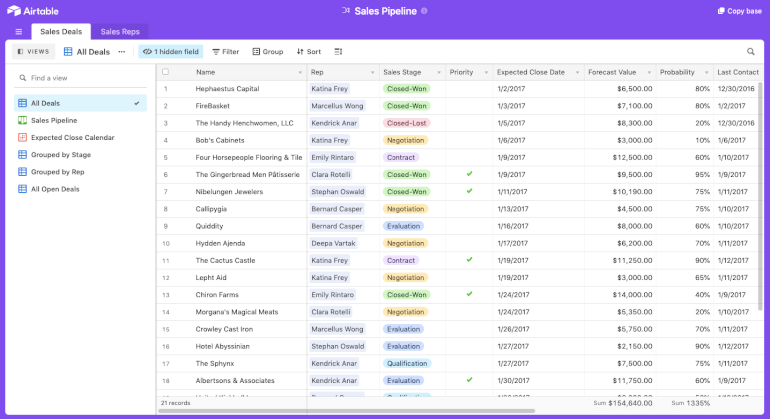
Task: Open the Expected Close Date column dropdown
Action: pyautogui.click(x=577, y=73)
